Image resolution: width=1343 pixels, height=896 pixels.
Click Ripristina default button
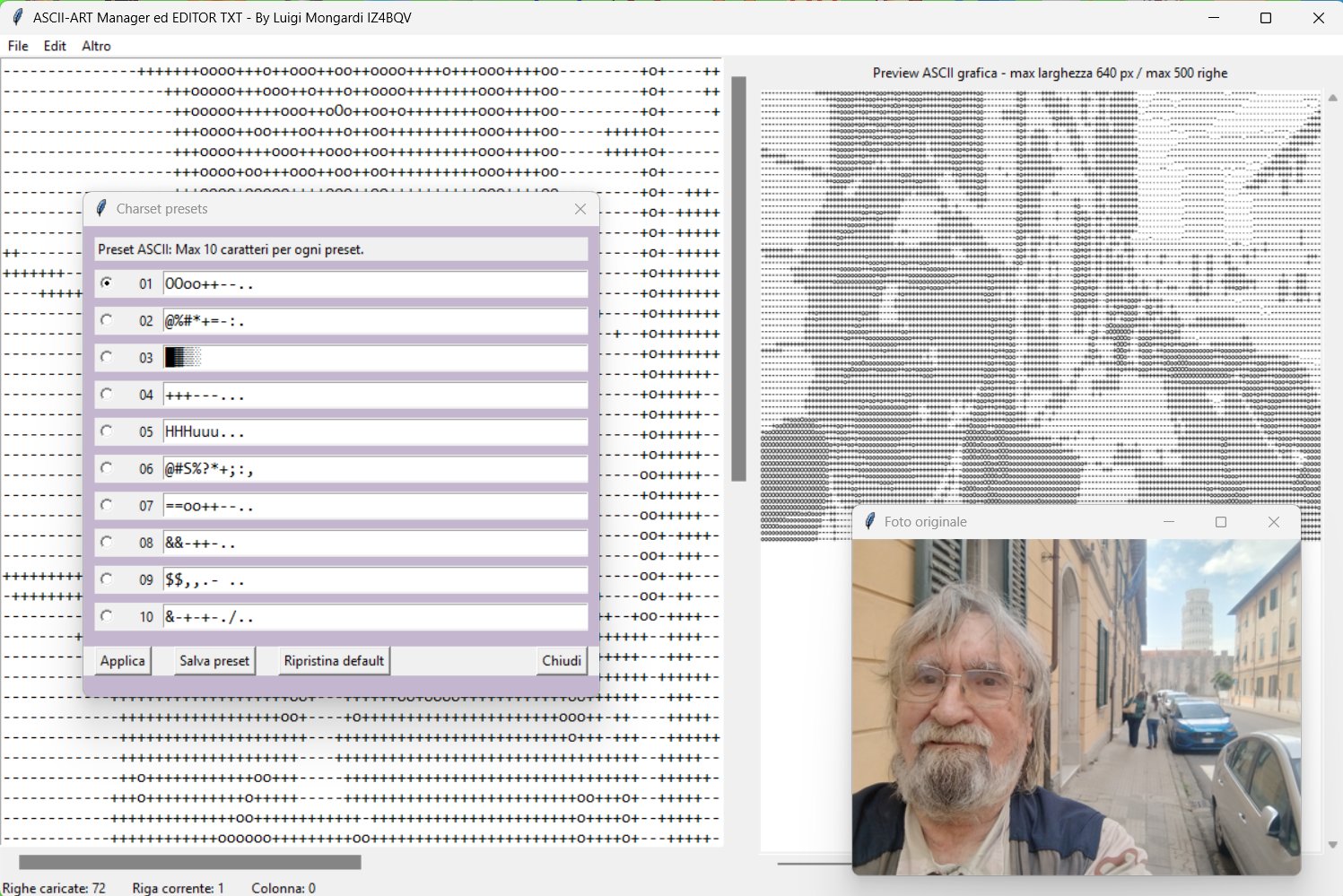[x=334, y=661]
